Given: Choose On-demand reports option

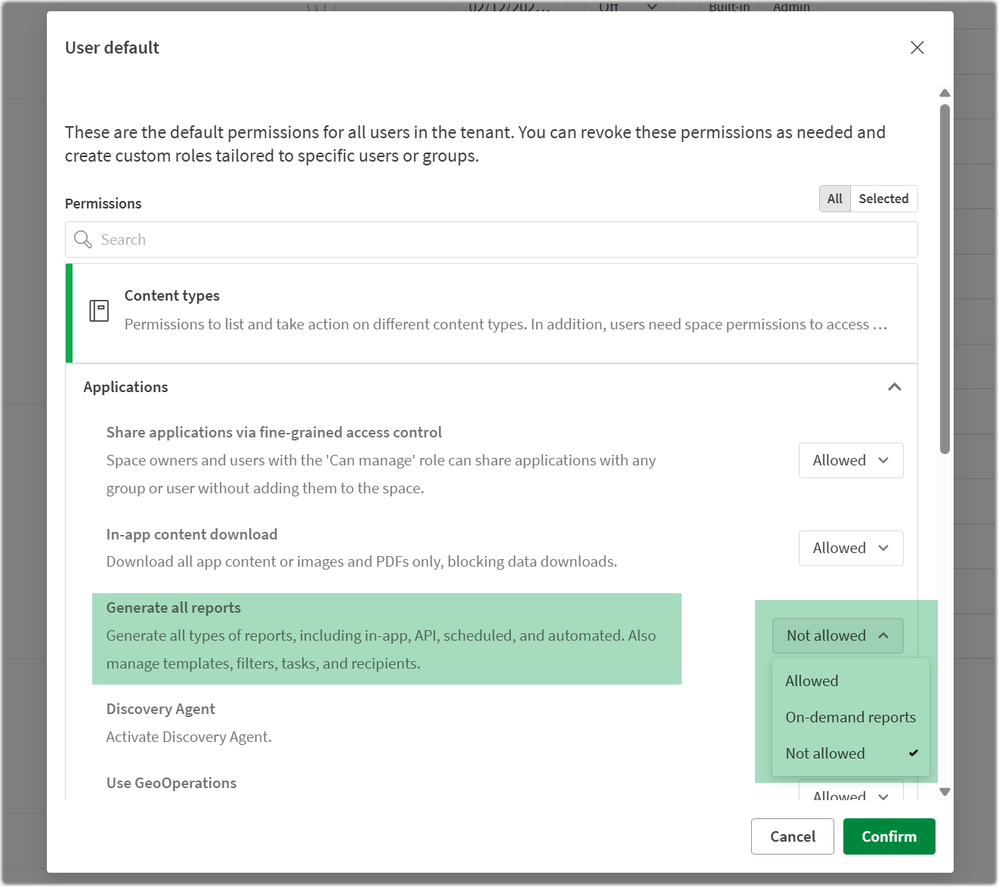Looking at the screenshot, I should pyautogui.click(x=850, y=717).
